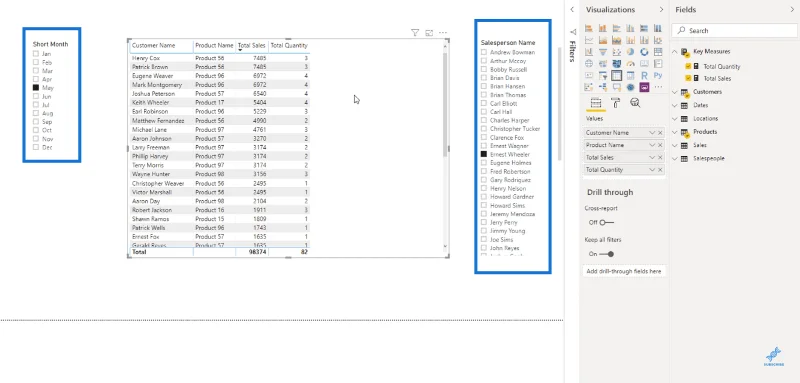Select the stacked column chart visual
The width and height of the screenshot is (800, 383).
(603, 28)
